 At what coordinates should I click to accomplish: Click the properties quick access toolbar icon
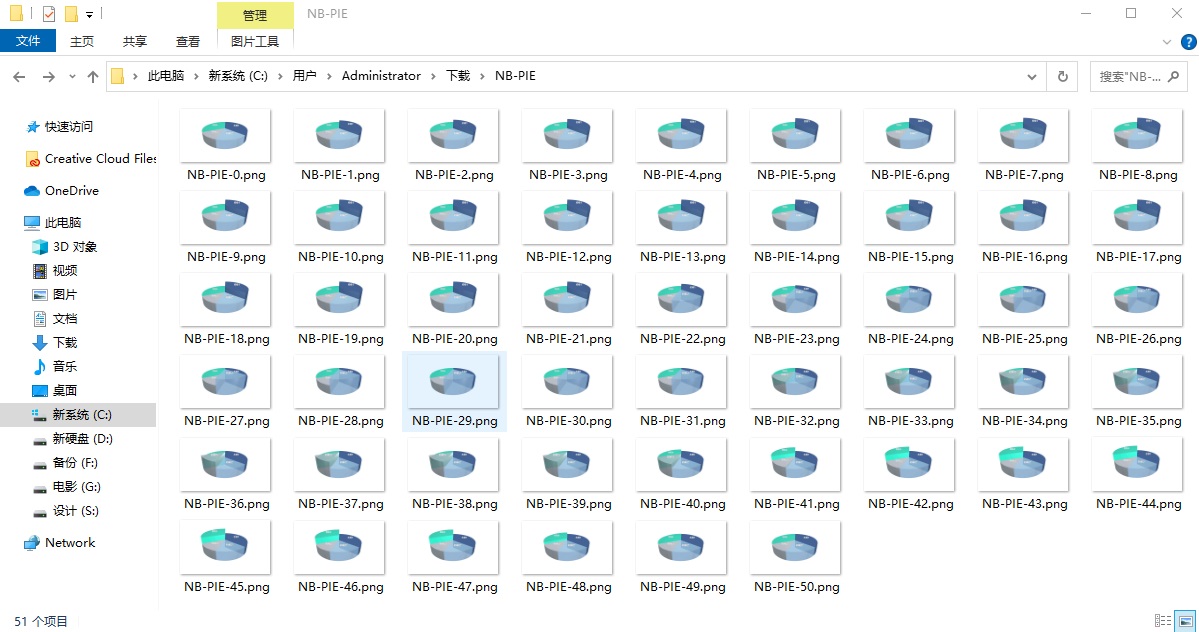click(x=49, y=14)
